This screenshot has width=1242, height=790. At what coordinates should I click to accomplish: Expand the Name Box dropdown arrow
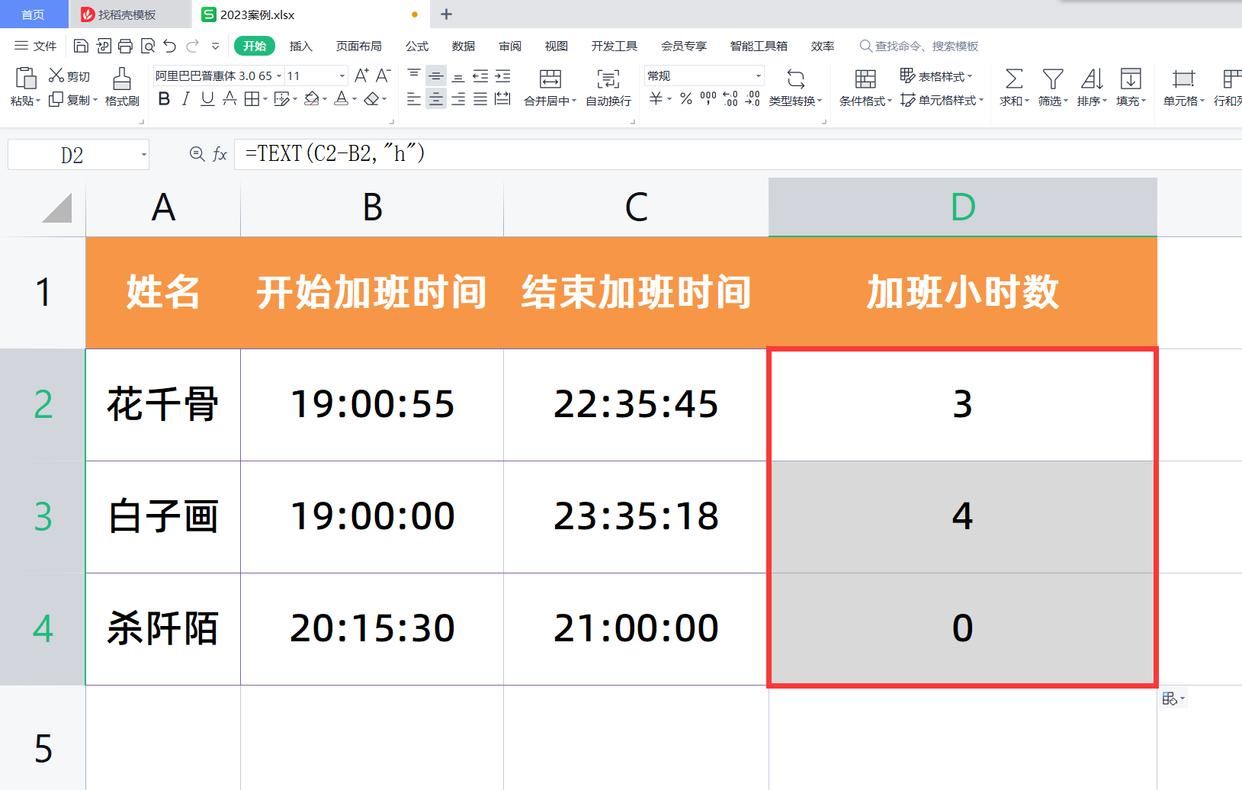144,155
